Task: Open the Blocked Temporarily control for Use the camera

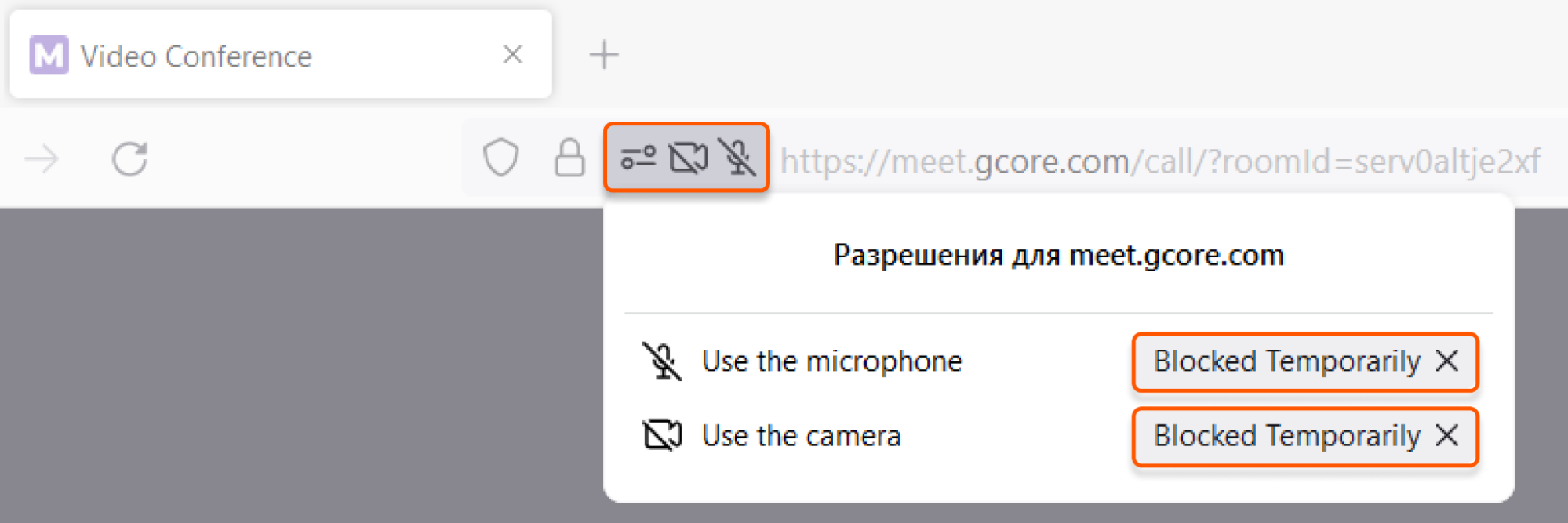Action: click(1286, 437)
